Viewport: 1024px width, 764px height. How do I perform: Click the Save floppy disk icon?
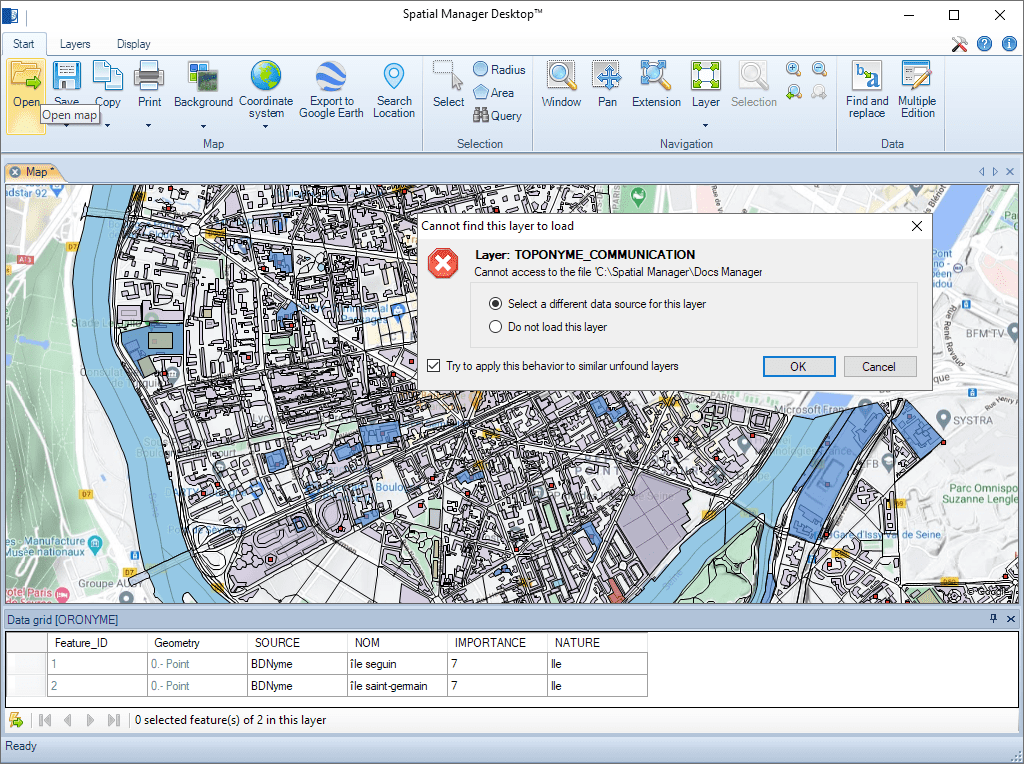(x=67, y=76)
